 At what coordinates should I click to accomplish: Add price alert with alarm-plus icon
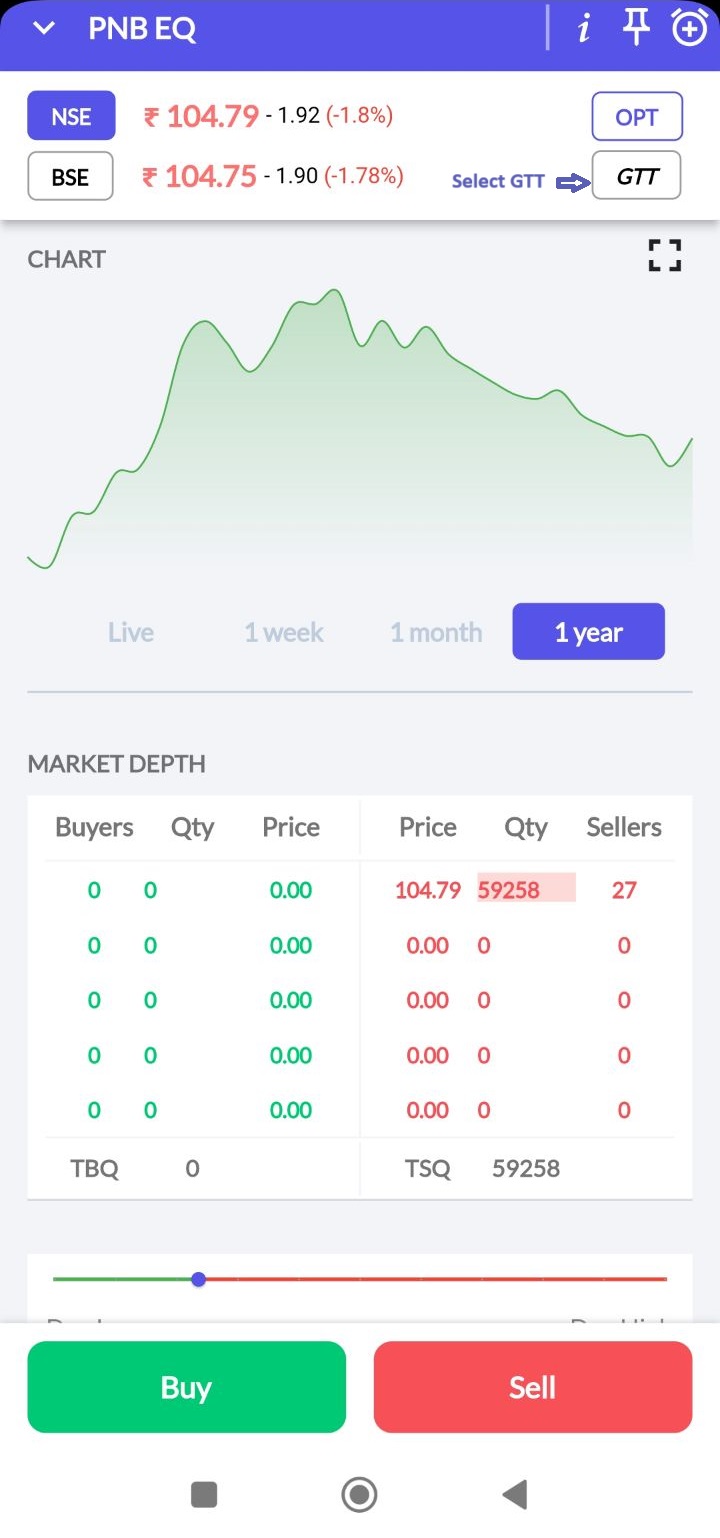689,28
